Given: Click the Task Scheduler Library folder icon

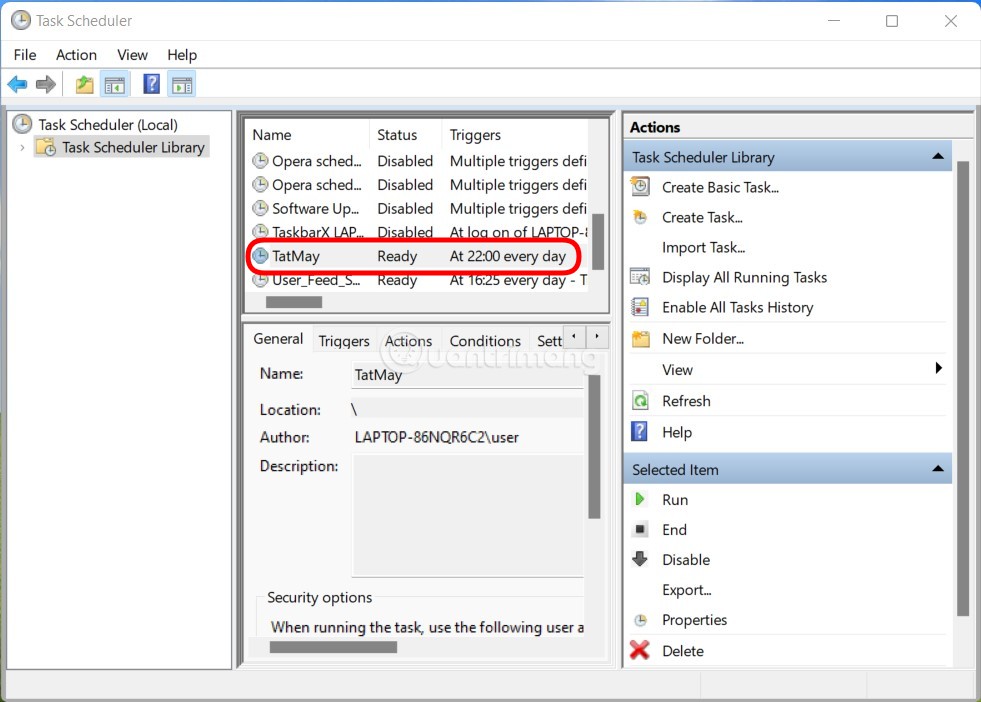Looking at the screenshot, I should [46, 147].
